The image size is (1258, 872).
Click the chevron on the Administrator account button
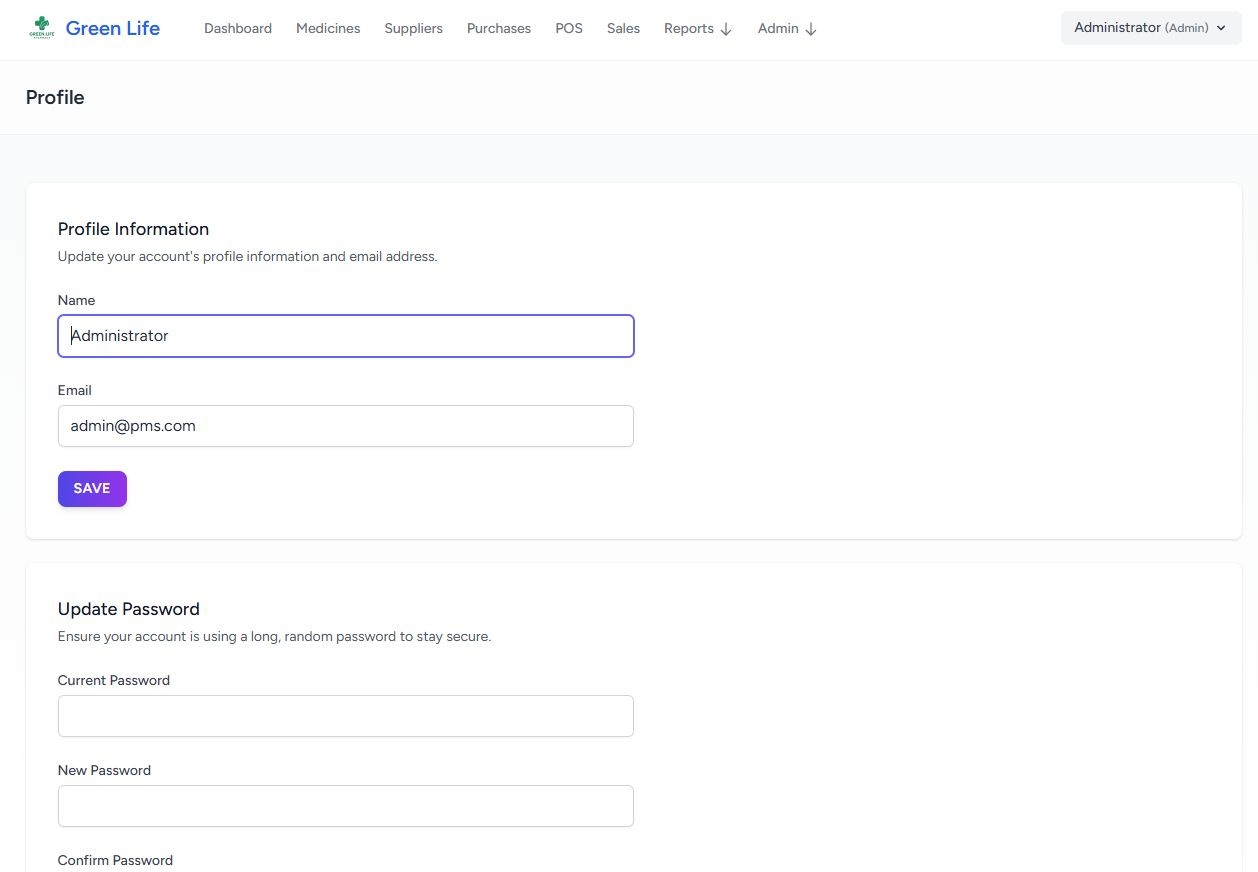1222,28
